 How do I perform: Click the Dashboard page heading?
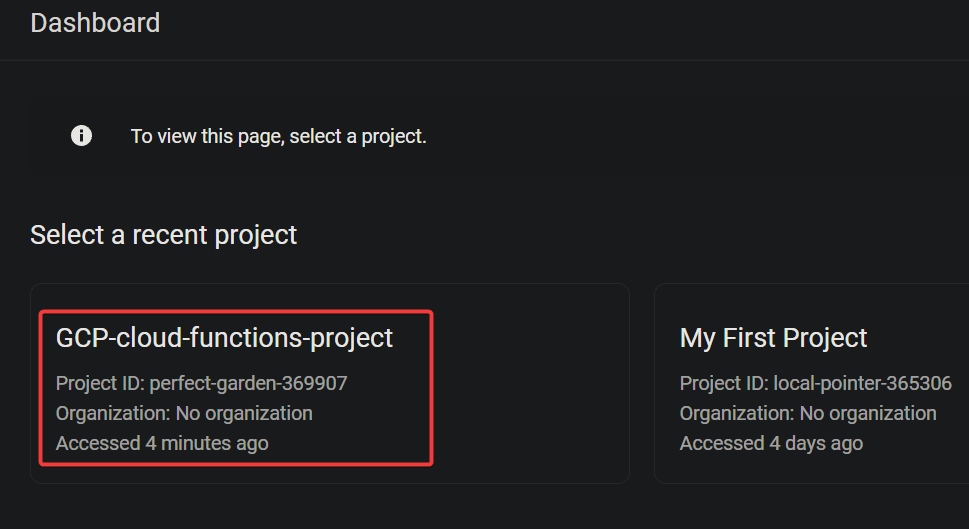[x=95, y=23]
